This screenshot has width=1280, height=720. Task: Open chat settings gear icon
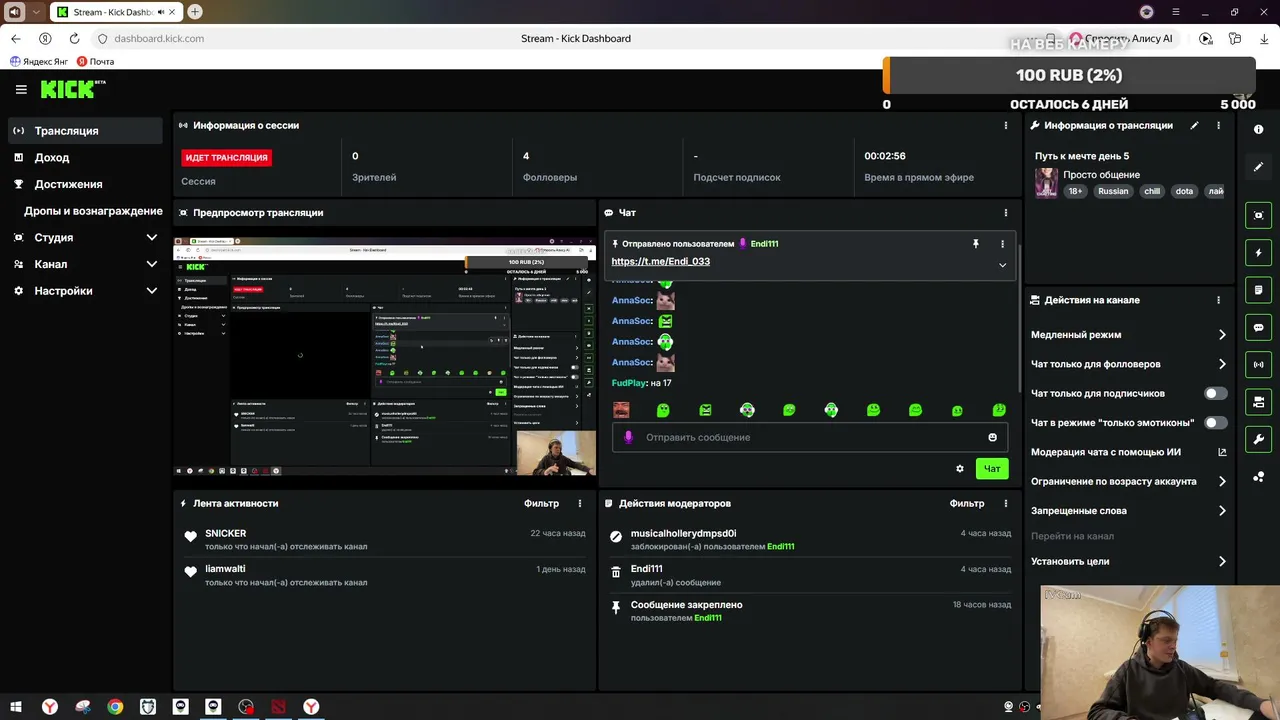[x=960, y=468]
